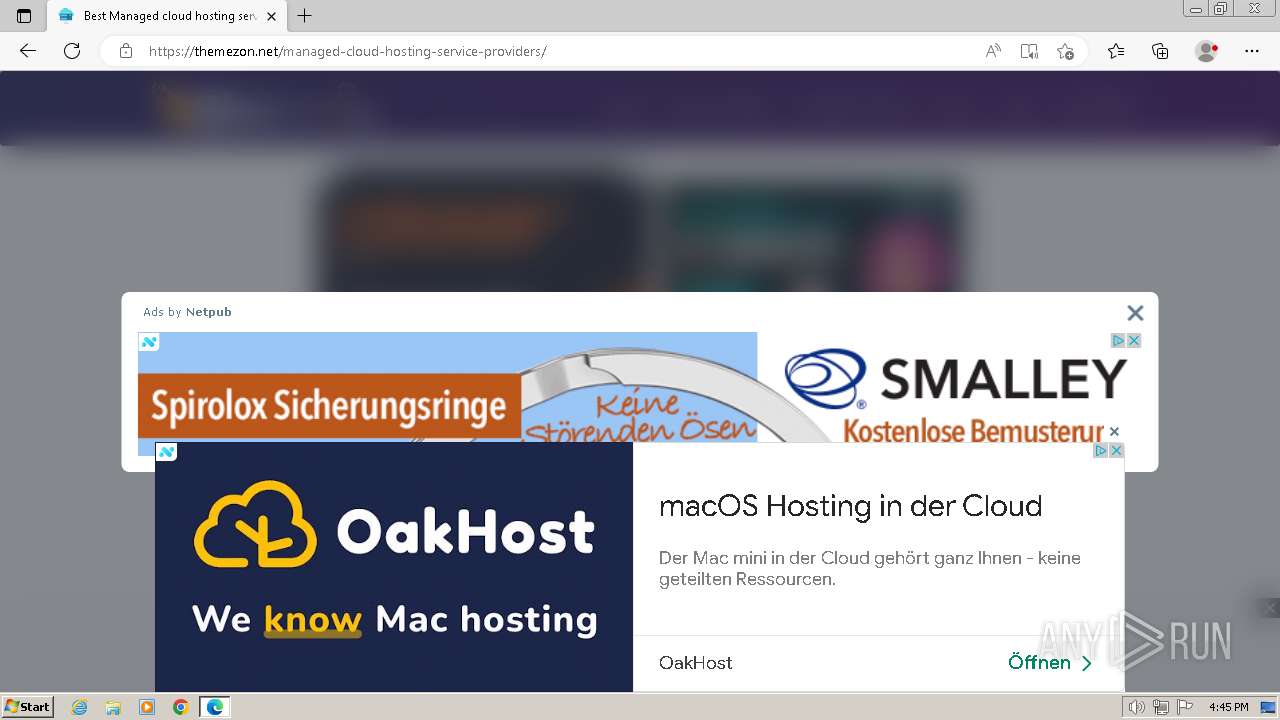The height and width of the screenshot is (720, 1280).
Task: Open AdChoices icon on OakHost ad
Action: pyautogui.click(x=1101, y=450)
